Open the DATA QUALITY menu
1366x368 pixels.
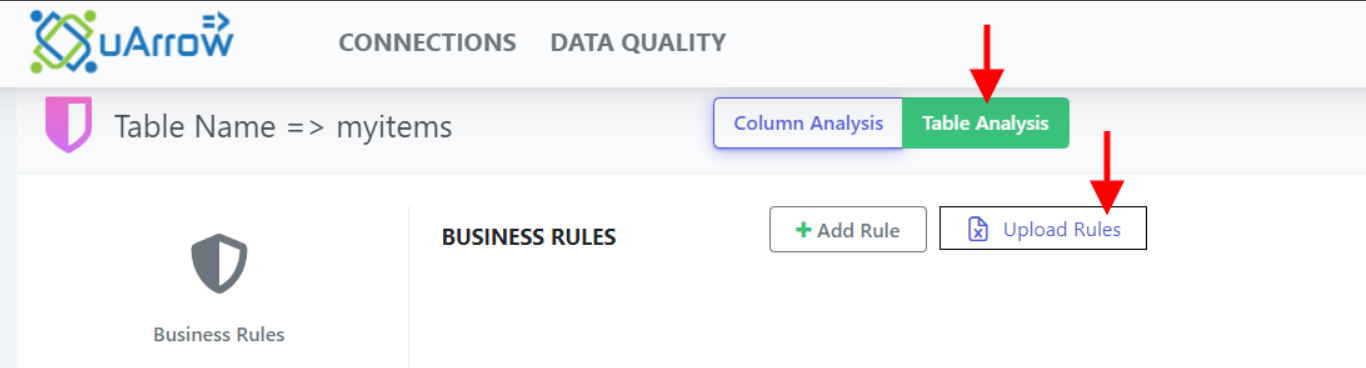point(638,43)
